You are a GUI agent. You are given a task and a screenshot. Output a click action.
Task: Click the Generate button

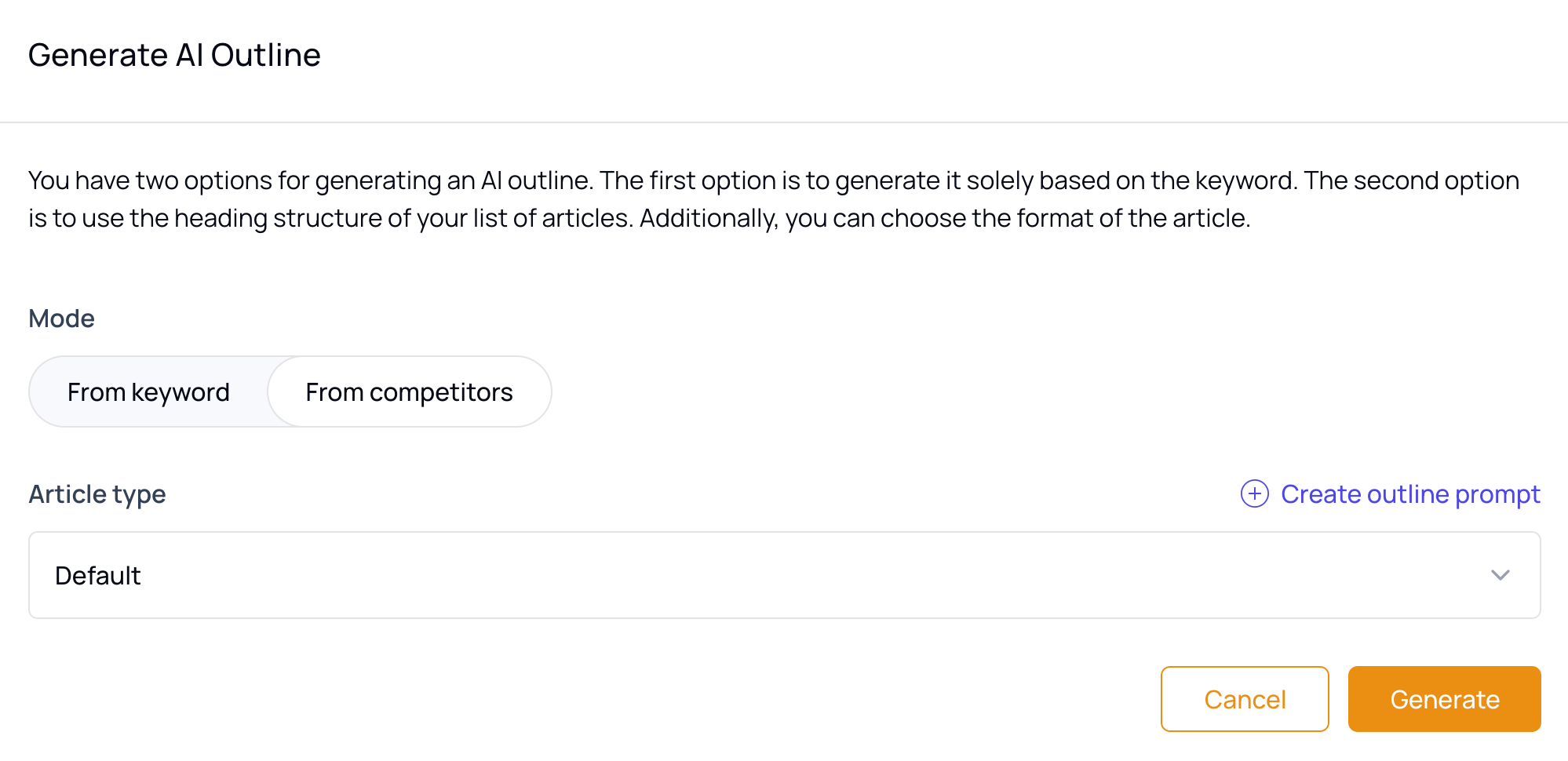[1444, 698]
